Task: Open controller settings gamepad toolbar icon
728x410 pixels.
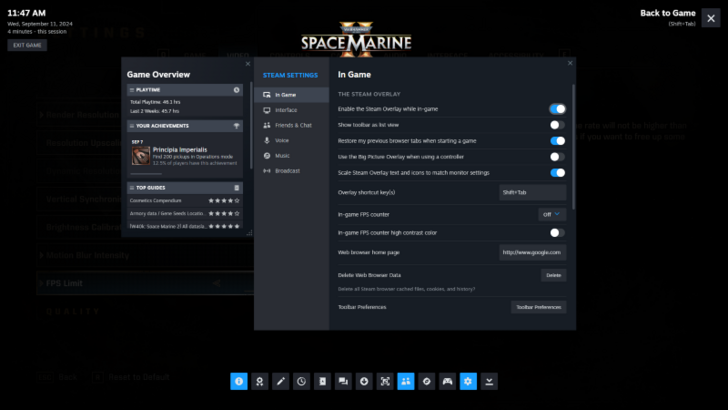Action: (x=448, y=381)
